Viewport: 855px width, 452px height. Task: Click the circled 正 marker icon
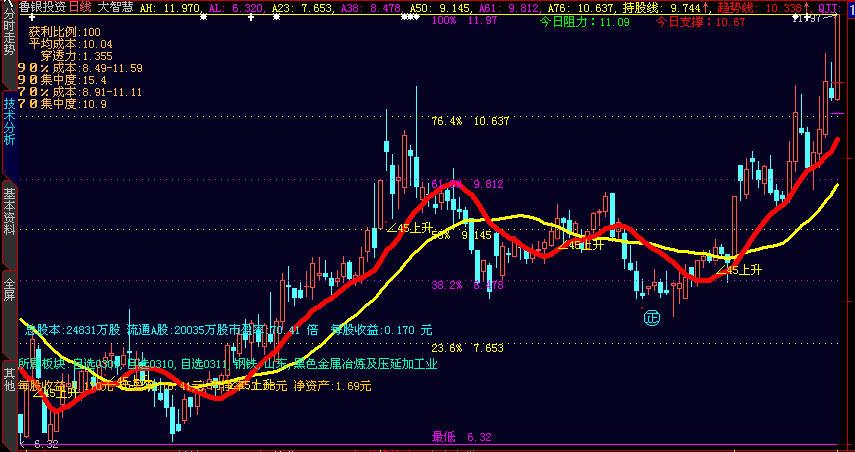pyautogui.click(x=652, y=317)
